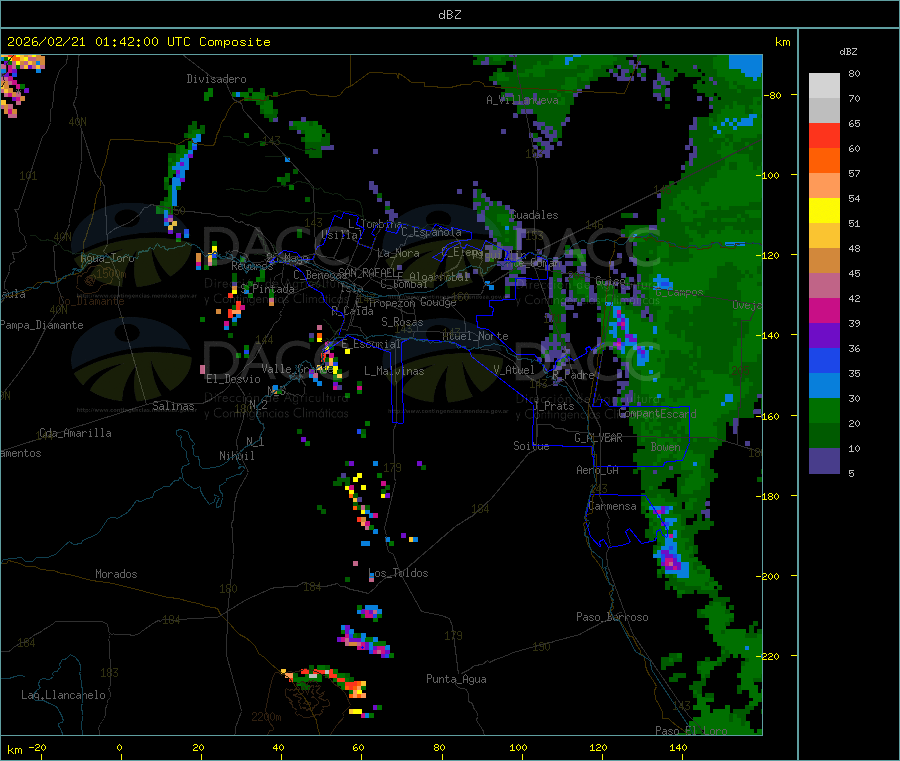Select the yellow 54 dBZ legend swatch

click(x=824, y=211)
